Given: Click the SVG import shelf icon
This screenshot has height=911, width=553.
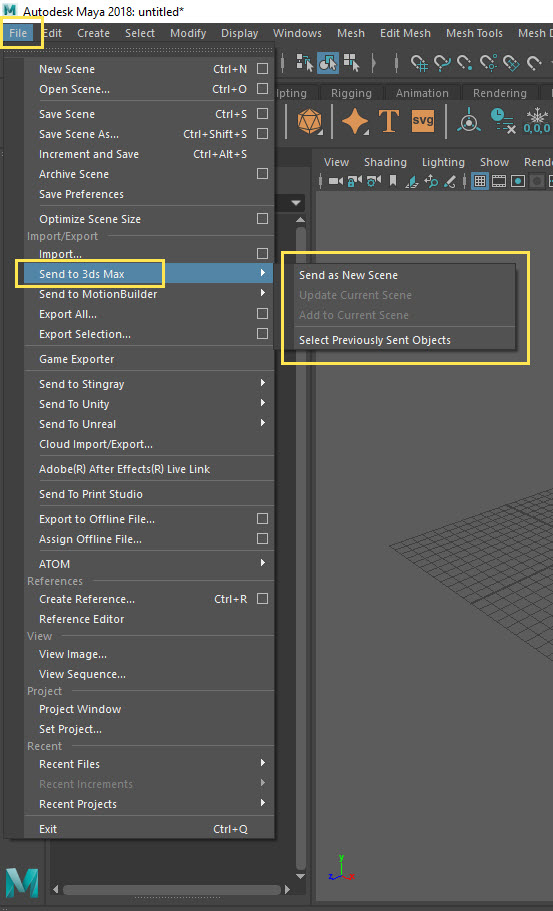Looking at the screenshot, I should (x=423, y=121).
